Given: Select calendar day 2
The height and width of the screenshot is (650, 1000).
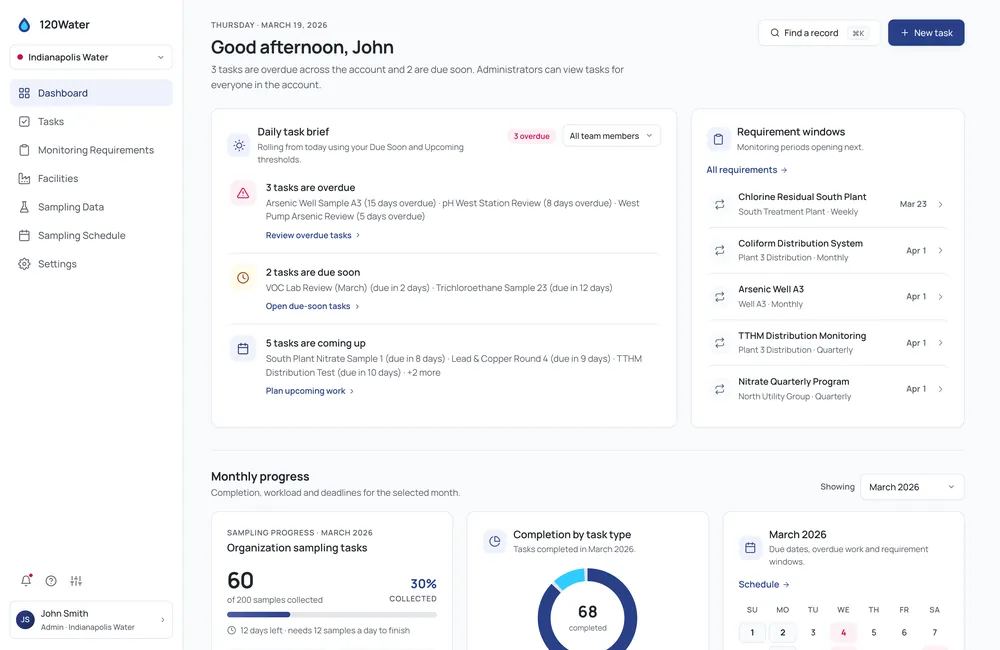Looking at the screenshot, I should click(783, 633).
